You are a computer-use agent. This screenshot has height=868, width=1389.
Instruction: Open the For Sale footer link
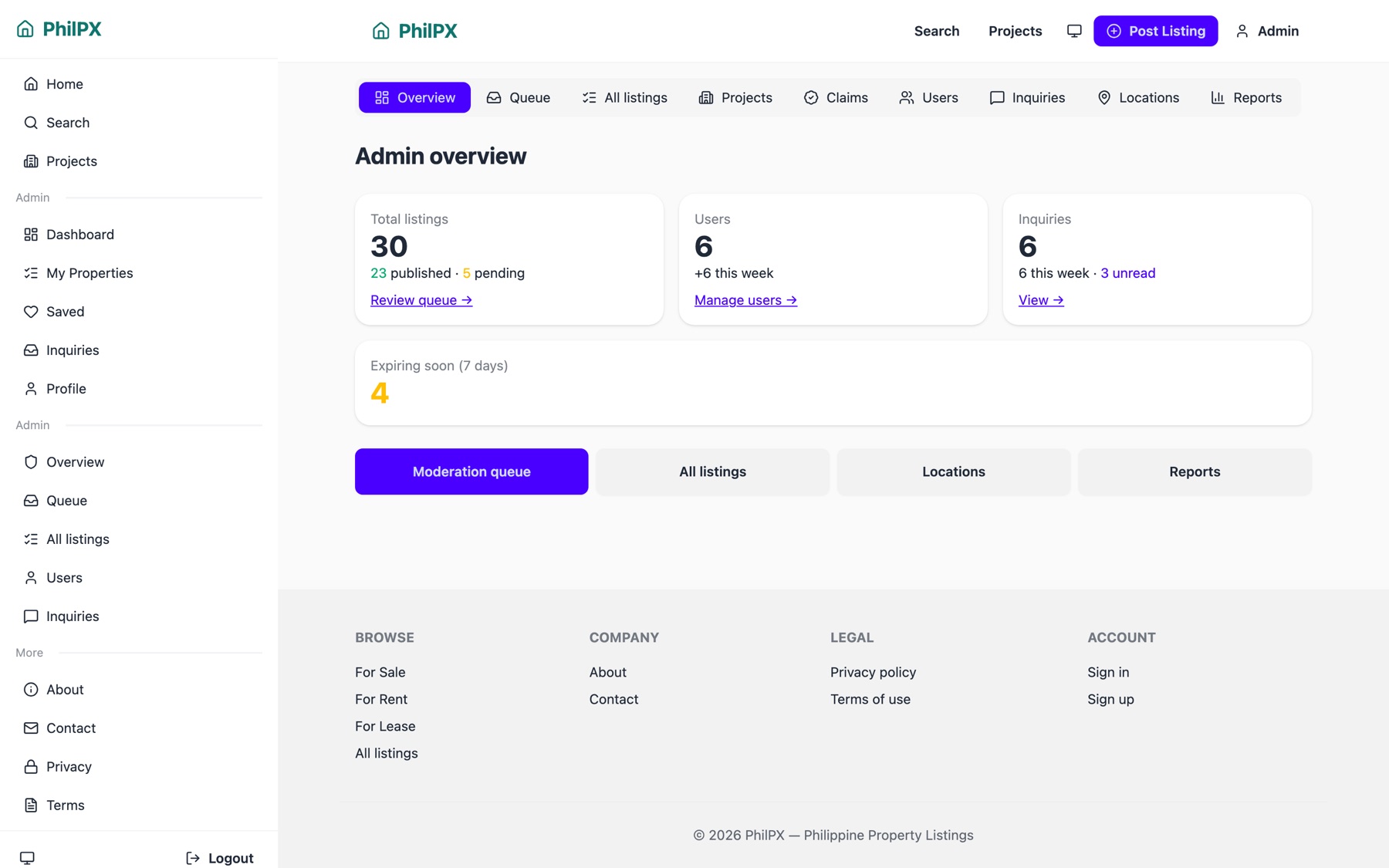[380, 672]
